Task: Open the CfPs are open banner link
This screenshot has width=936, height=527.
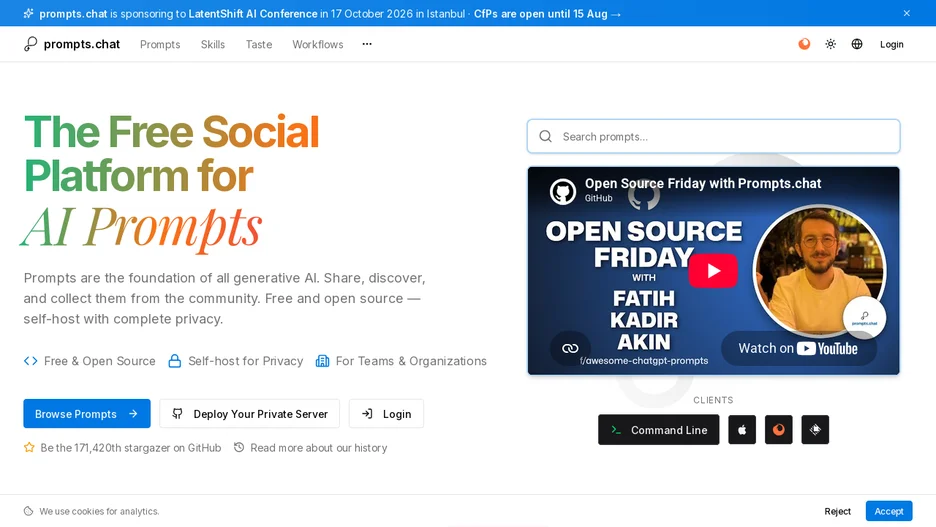Action: (x=547, y=14)
